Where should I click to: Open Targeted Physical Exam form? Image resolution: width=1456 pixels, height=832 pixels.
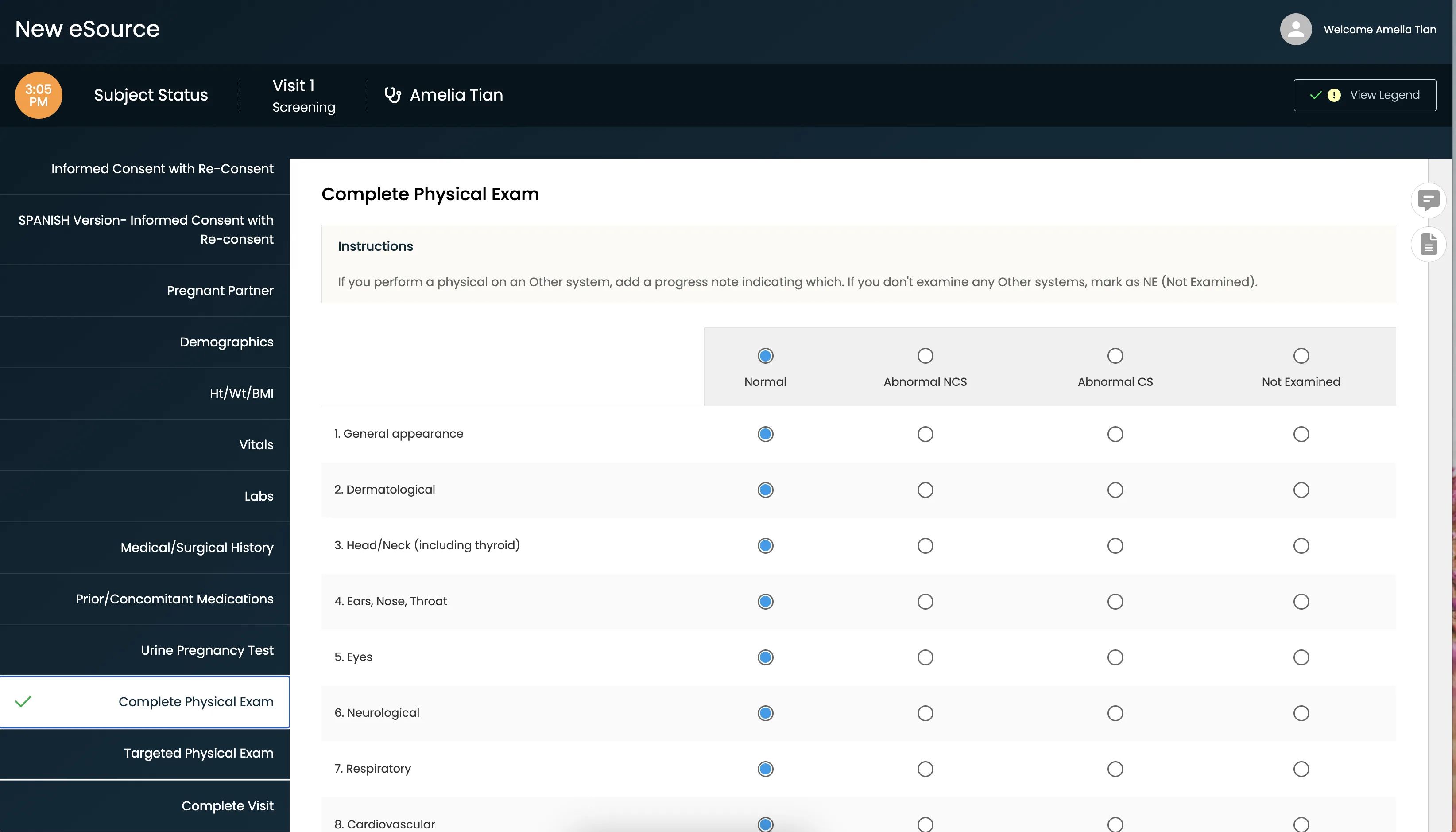[144, 753]
